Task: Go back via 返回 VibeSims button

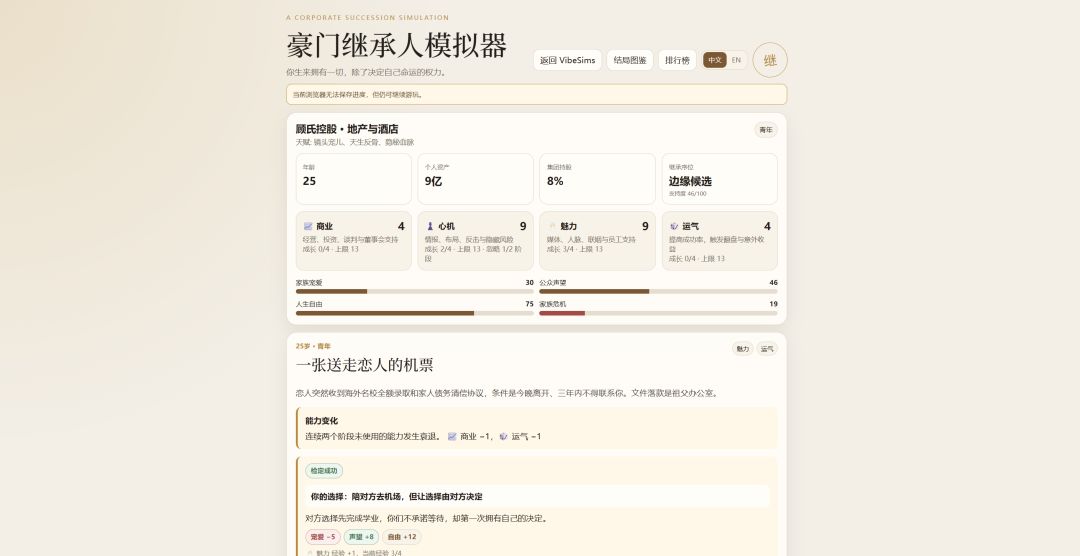Action: click(x=568, y=60)
